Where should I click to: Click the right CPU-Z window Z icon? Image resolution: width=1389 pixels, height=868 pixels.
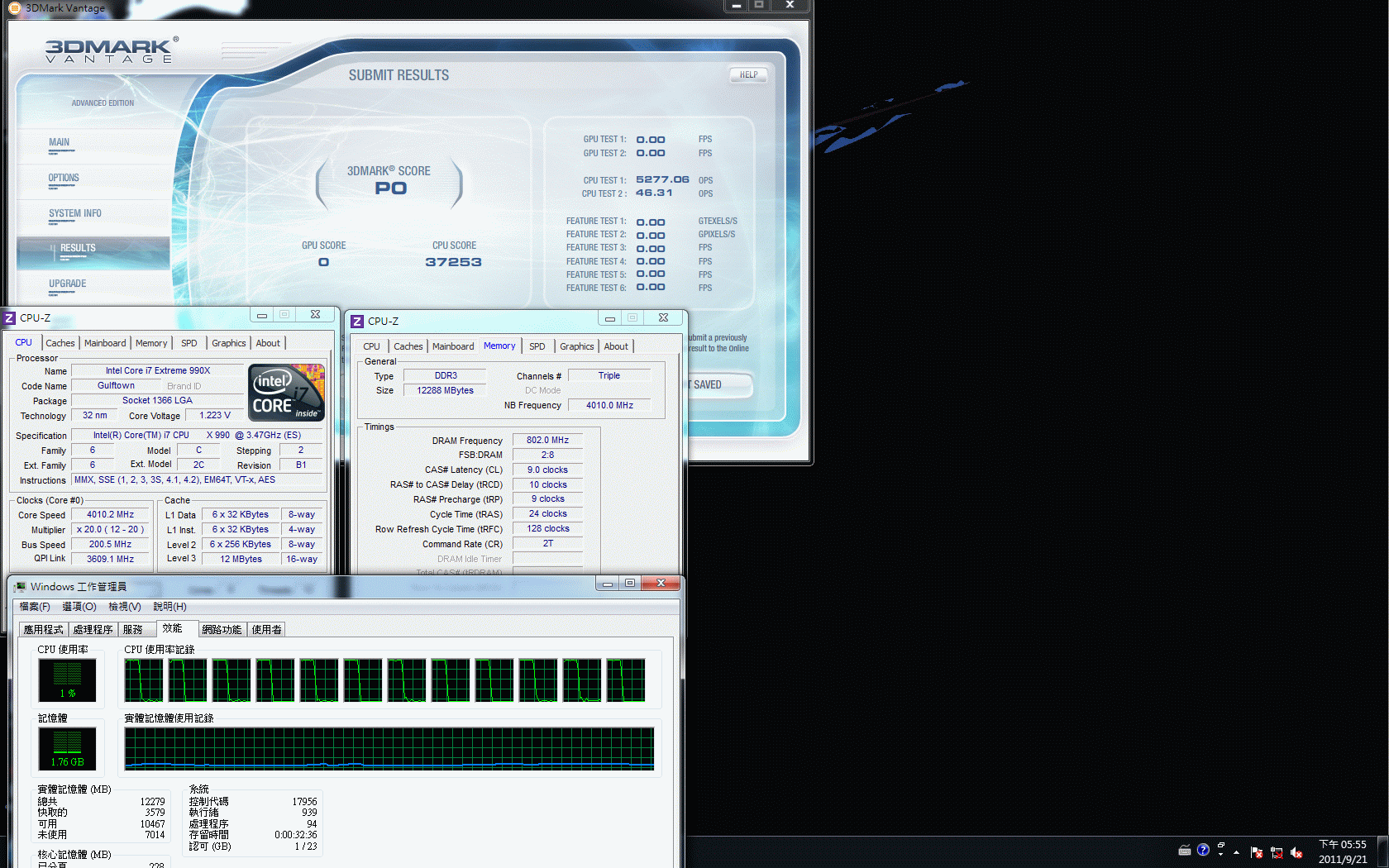coord(357,321)
